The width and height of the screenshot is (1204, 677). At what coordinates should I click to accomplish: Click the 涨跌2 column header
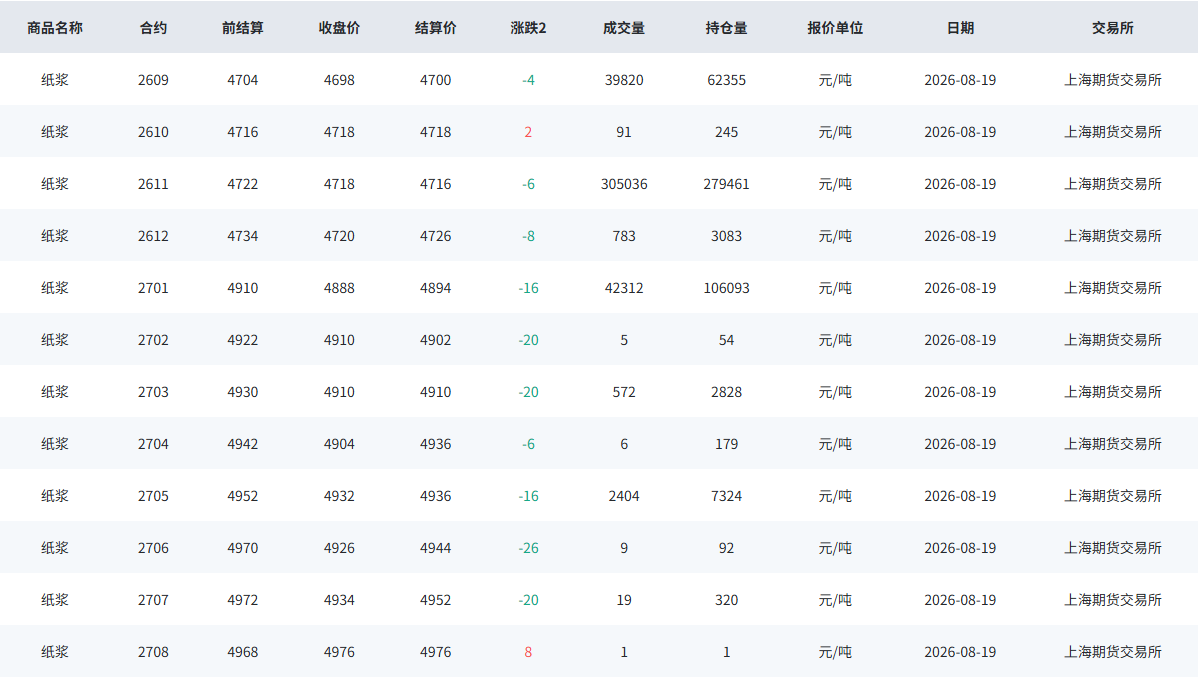(528, 28)
